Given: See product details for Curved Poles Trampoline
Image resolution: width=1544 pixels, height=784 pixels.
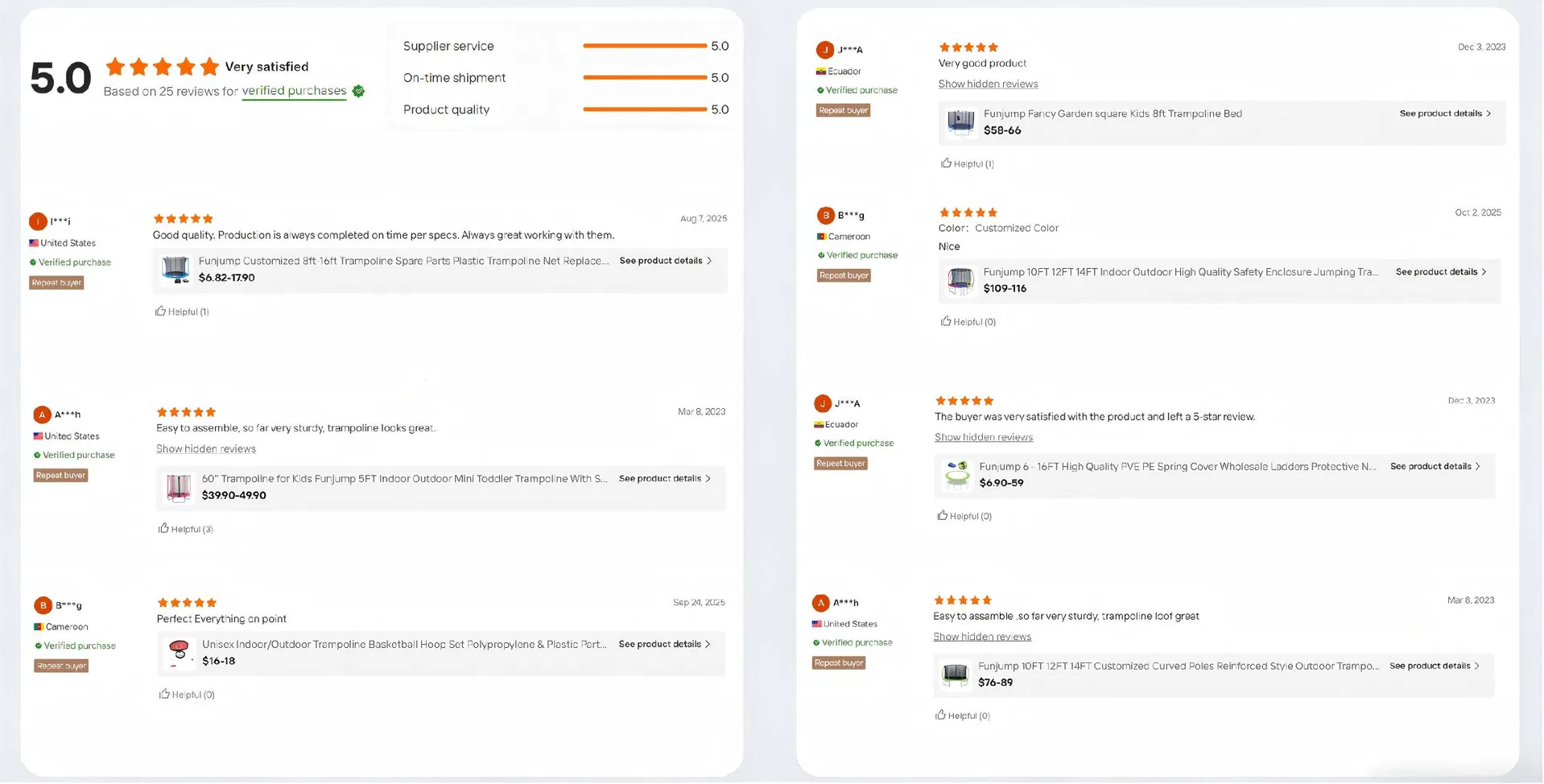Looking at the screenshot, I should [1435, 666].
